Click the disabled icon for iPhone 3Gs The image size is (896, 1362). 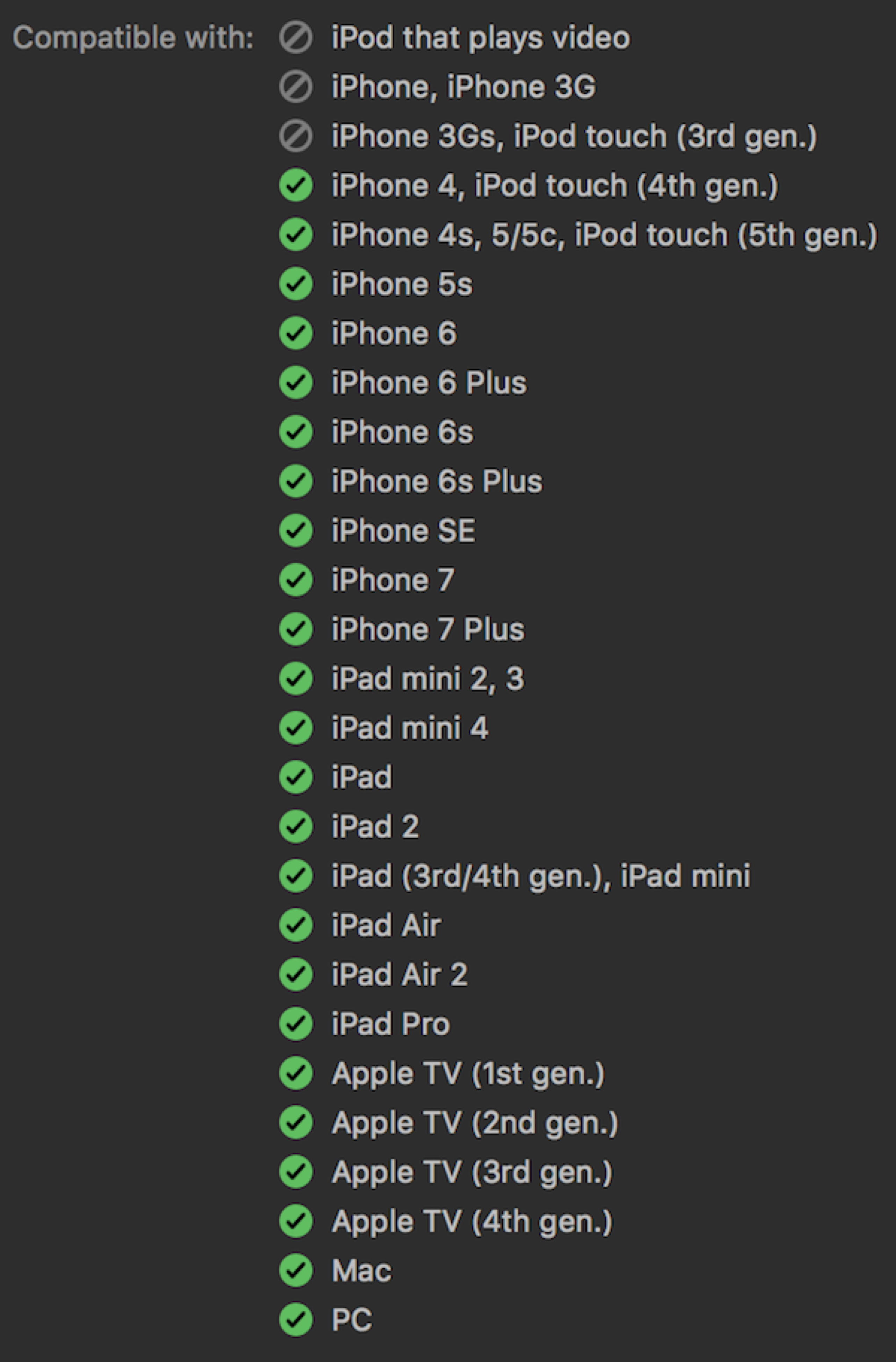(296, 136)
